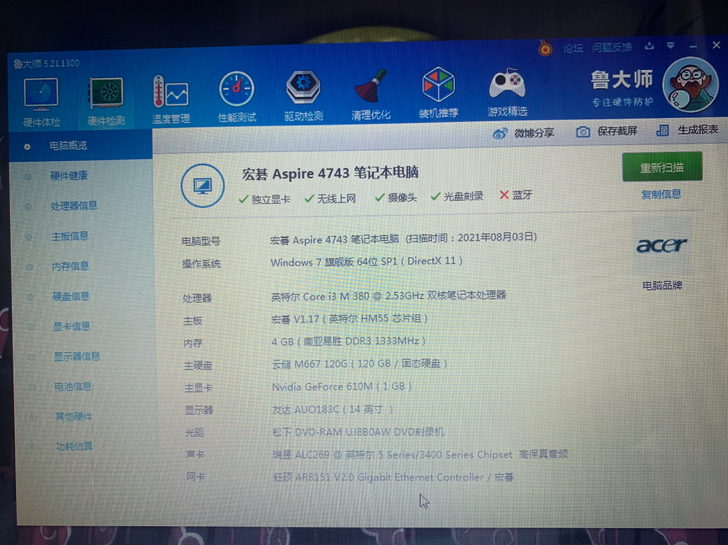Click the acer brand logo
This screenshot has height=545, width=728.
coord(662,245)
